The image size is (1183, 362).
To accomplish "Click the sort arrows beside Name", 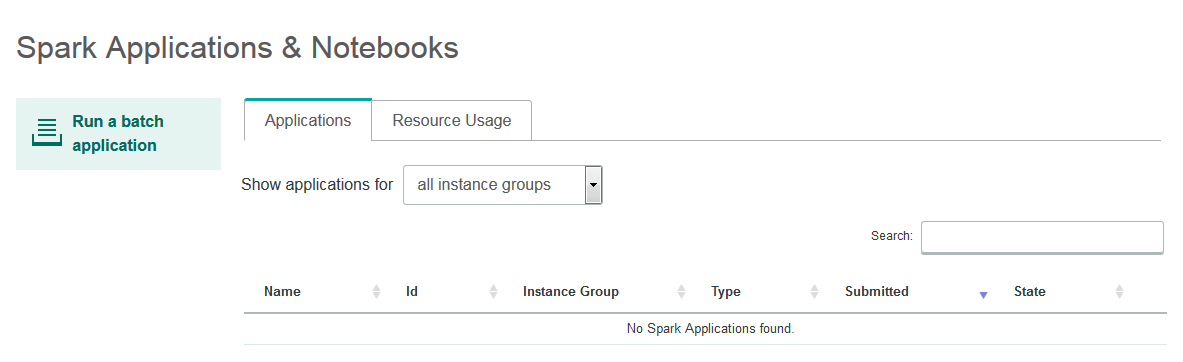I will 376,292.
